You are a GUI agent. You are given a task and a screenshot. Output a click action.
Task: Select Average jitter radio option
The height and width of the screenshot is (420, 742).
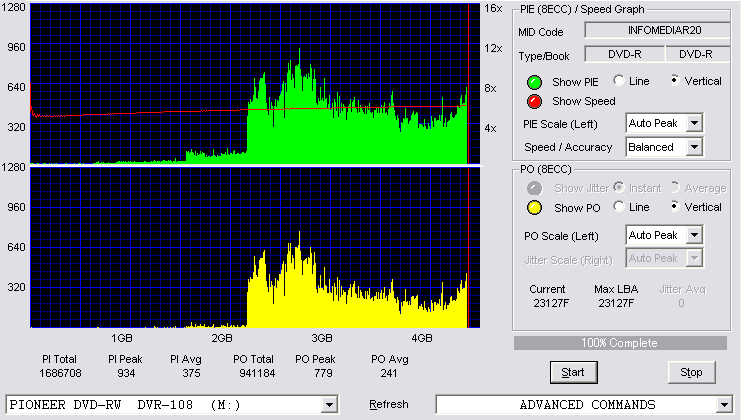pyautogui.click(x=675, y=187)
